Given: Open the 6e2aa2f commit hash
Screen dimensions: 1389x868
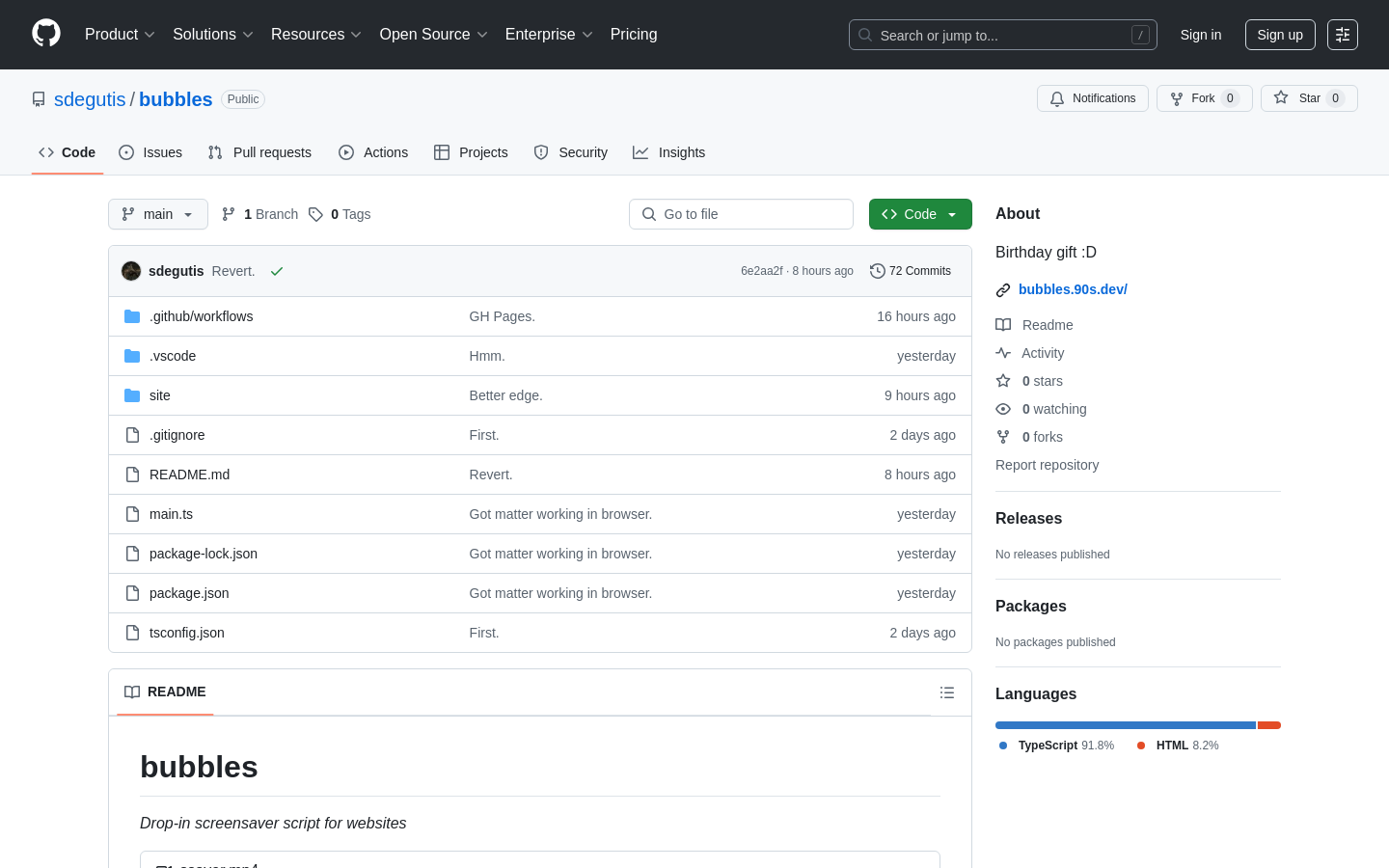Looking at the screenshot, I should coord(761,271).
